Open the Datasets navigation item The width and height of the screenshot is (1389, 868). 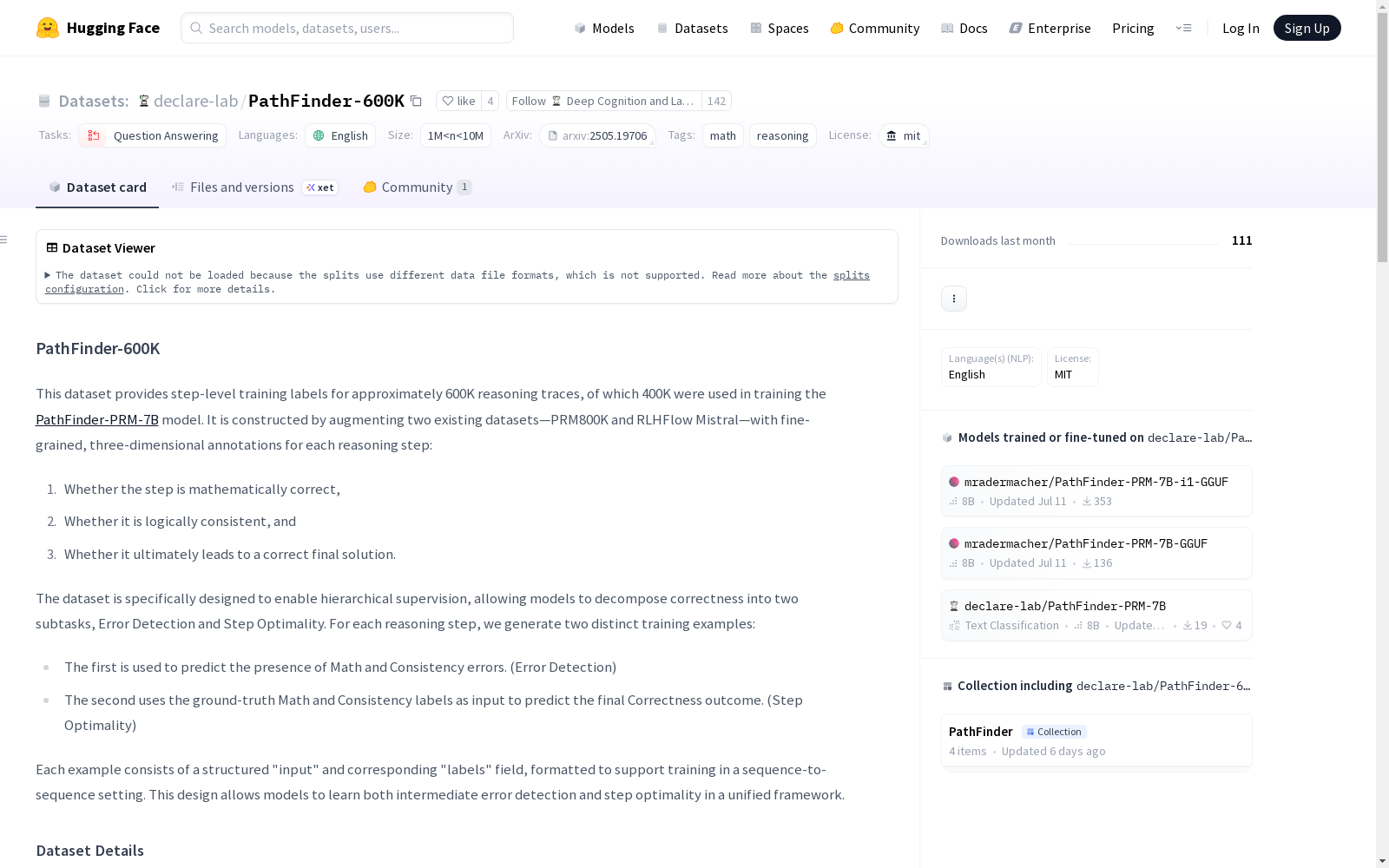click(x=692, y=28)
